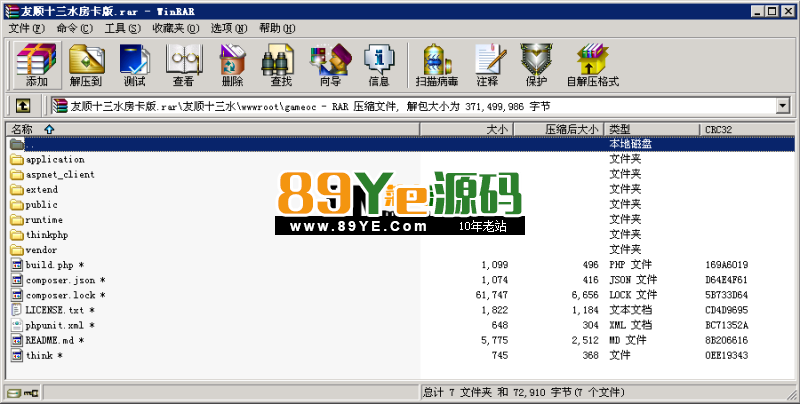800x404 pixels.
Task: Click the Protect (保护) shield icon
Action: coord(536,65)
